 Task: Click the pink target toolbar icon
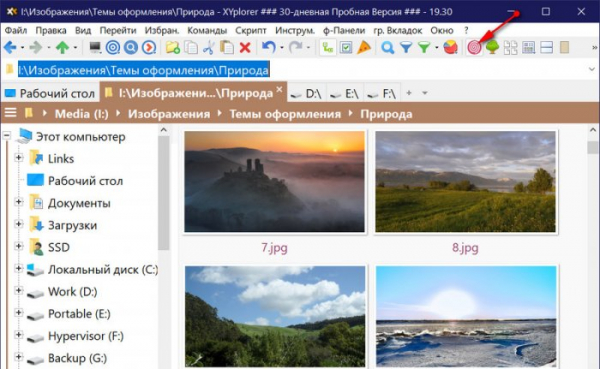click(474, 47)
